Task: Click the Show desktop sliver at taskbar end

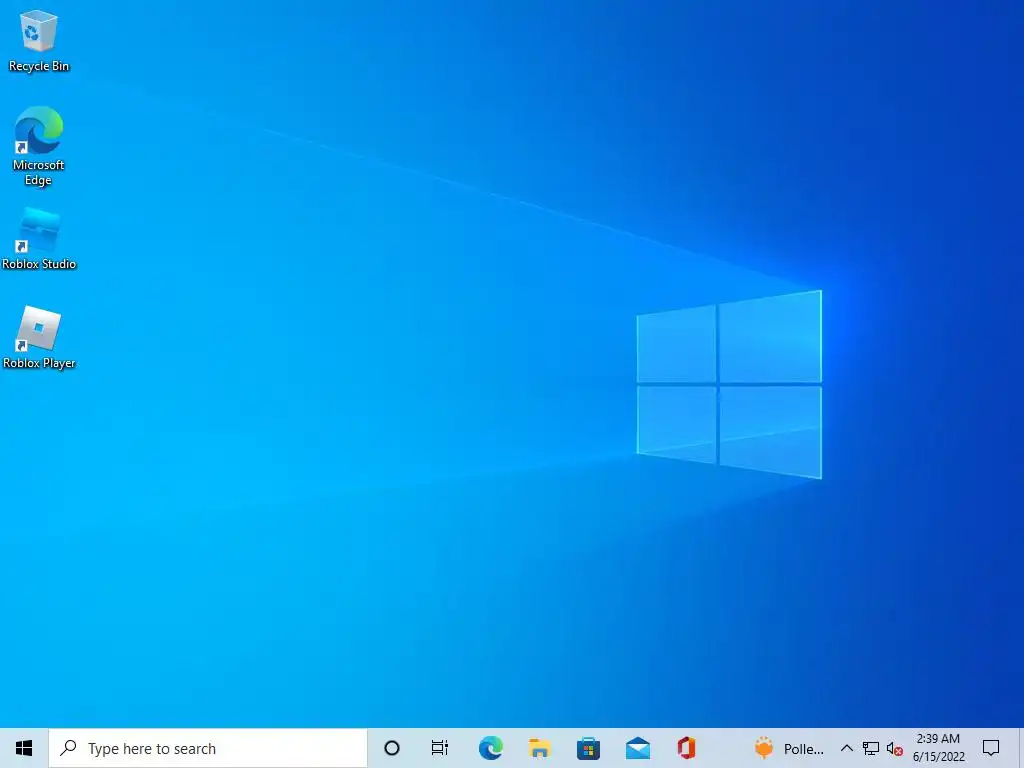Action: tap(1021, 748)
